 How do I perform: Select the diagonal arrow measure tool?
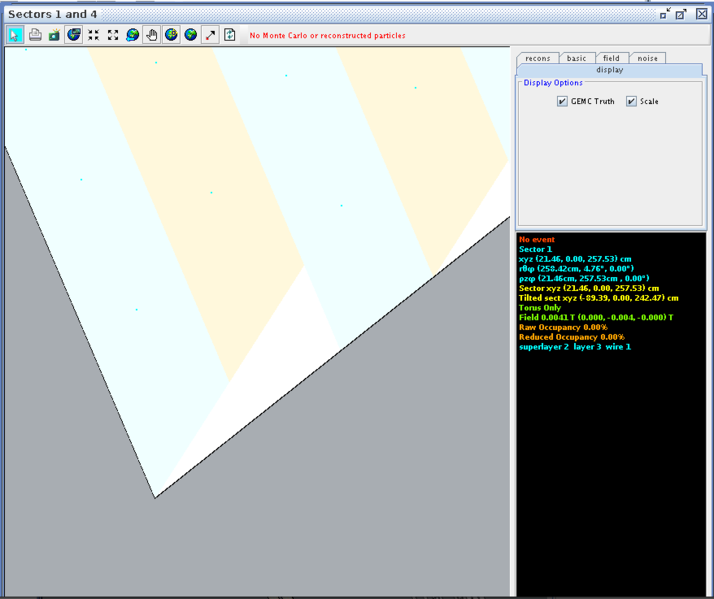[210, 35]
